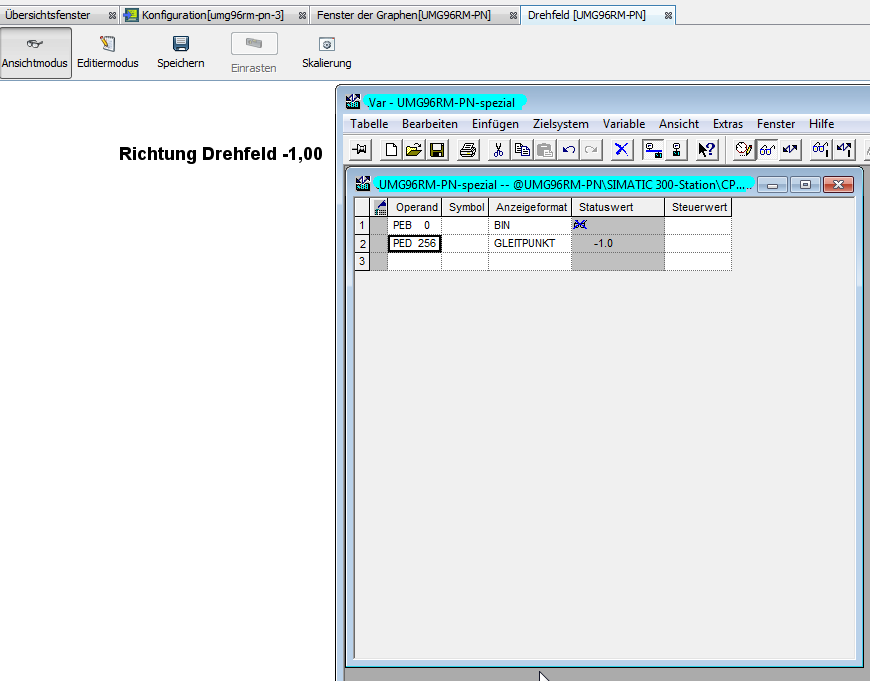Open a file with the folder icon
Viewport: 870px width, 681px height.
click(413, 150)
